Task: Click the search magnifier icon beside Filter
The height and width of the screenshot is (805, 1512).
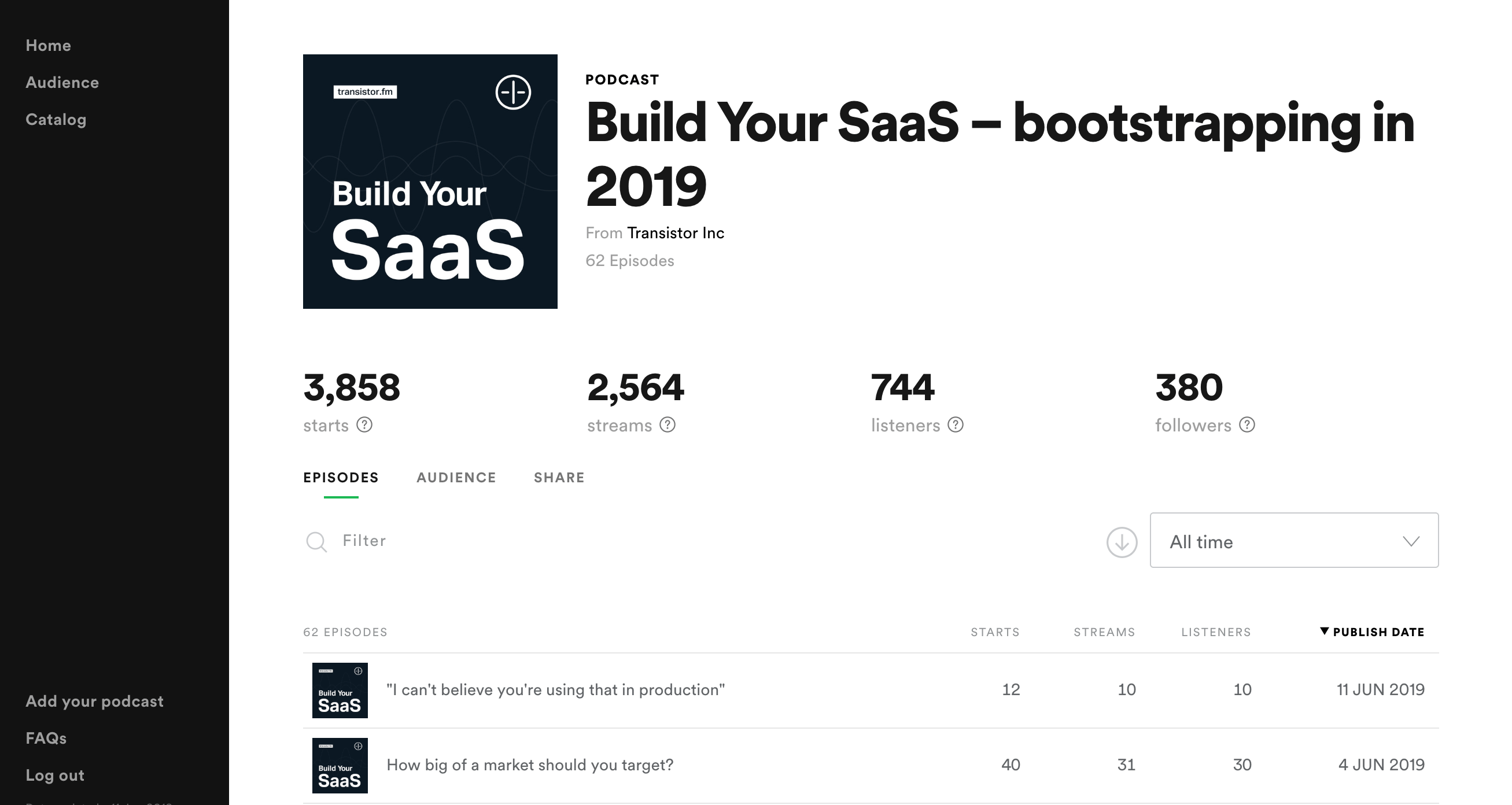Action: [x=316, y=541]
